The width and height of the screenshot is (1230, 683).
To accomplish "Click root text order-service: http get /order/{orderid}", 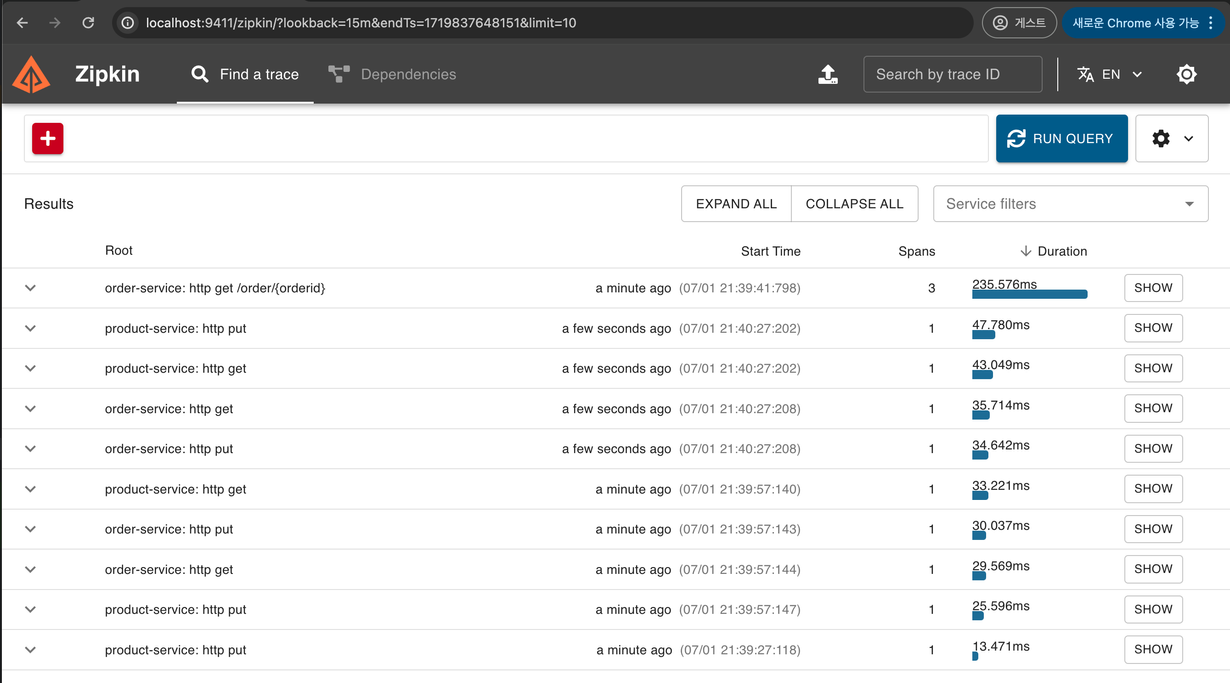I will 215,288.
